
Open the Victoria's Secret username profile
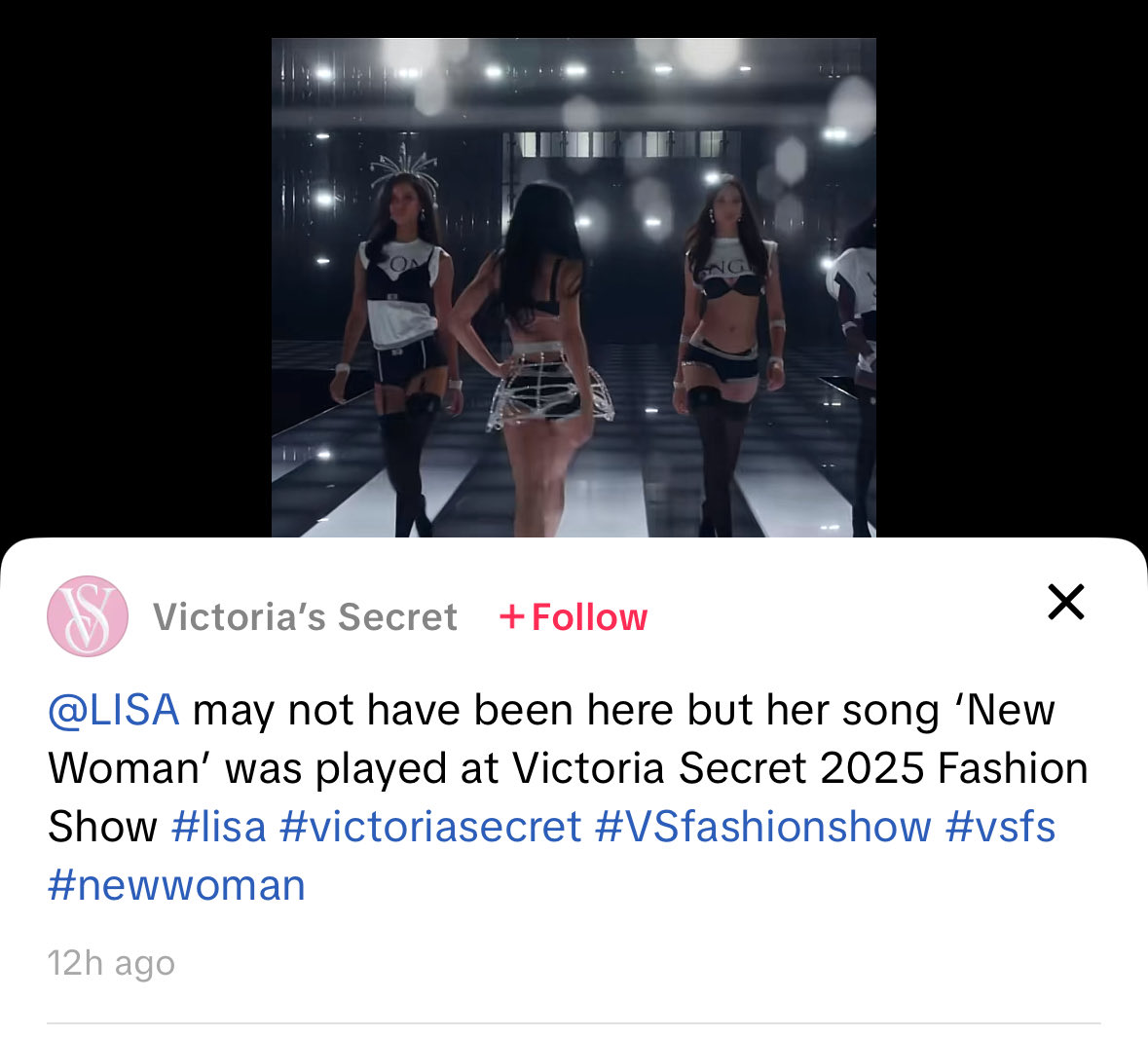pyautogui.click(x=305, y=617)
